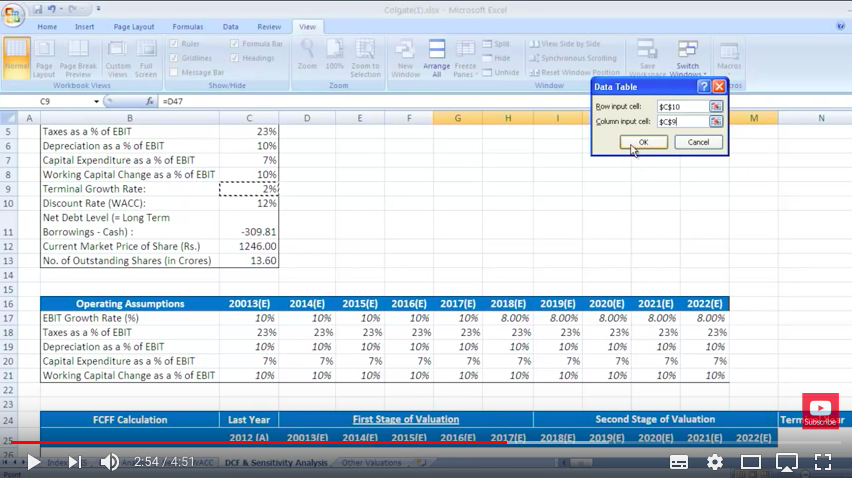
Task: Switch to the Formulas ribbon tab
Action: pos(187,27)
